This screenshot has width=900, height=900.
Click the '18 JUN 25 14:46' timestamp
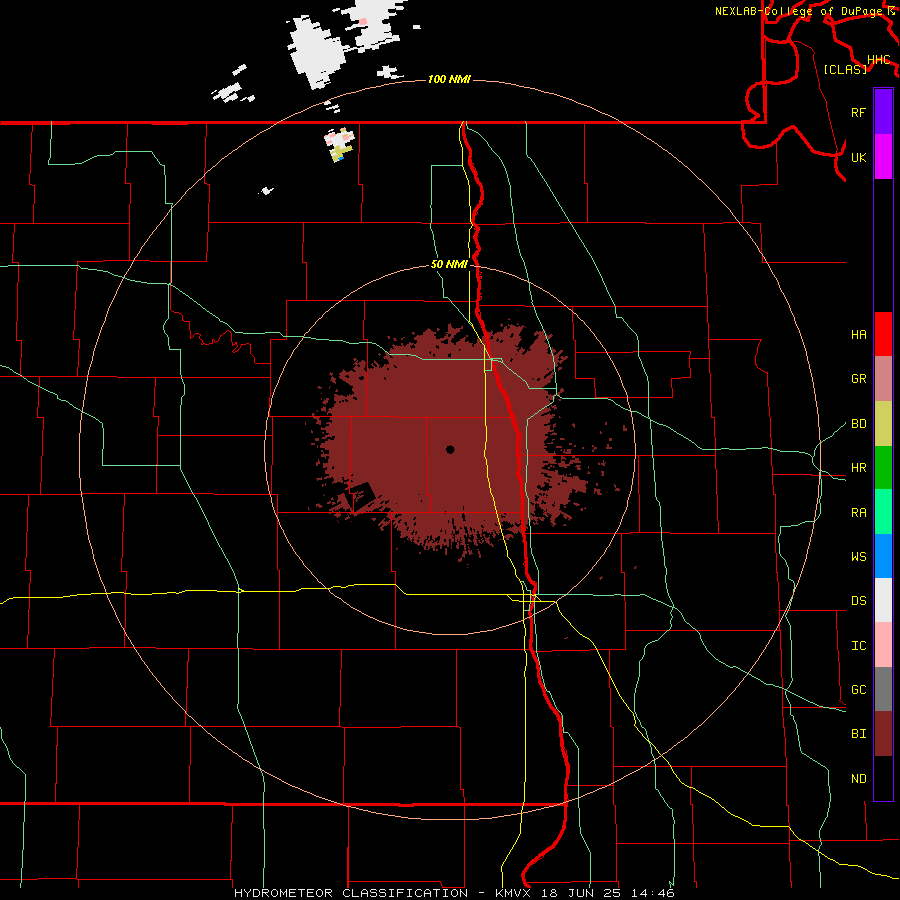(607, 893)
